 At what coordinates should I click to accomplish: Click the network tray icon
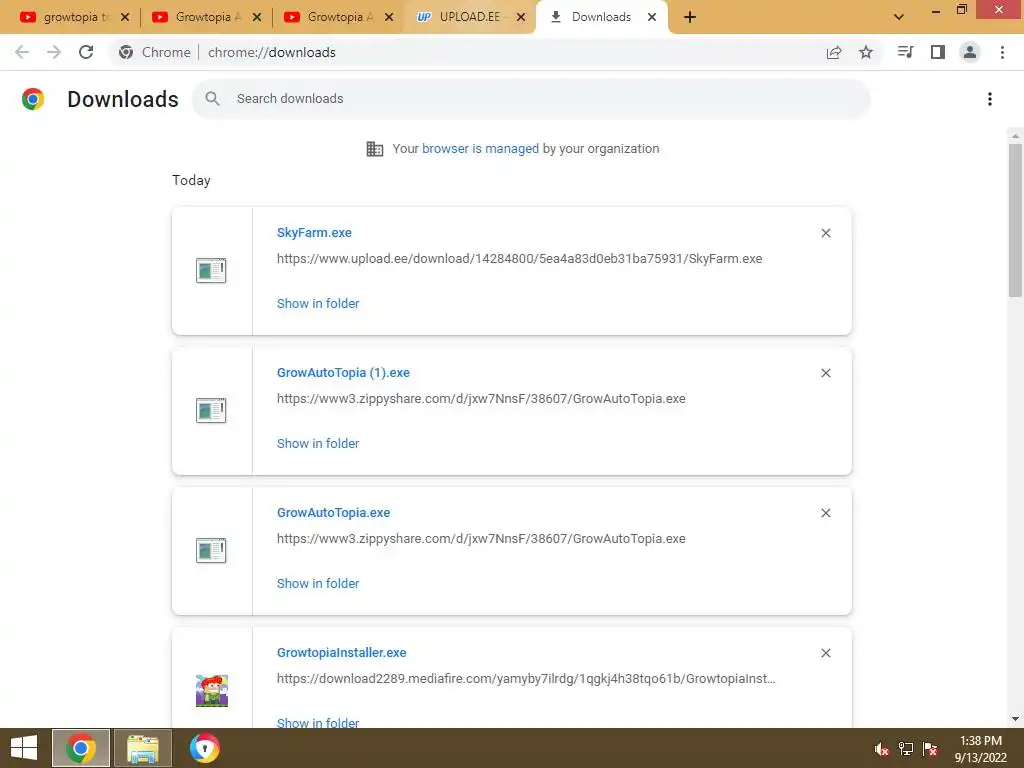906,749
